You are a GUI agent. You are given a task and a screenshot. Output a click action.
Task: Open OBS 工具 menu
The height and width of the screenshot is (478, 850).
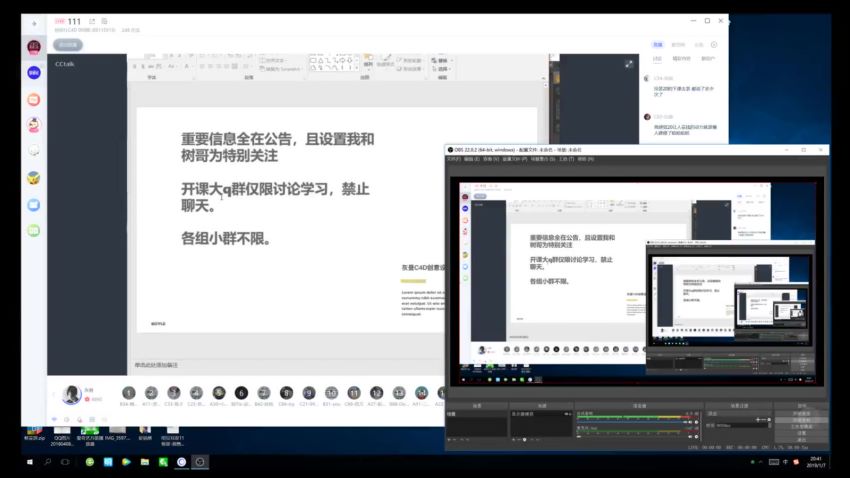(566, 159)
